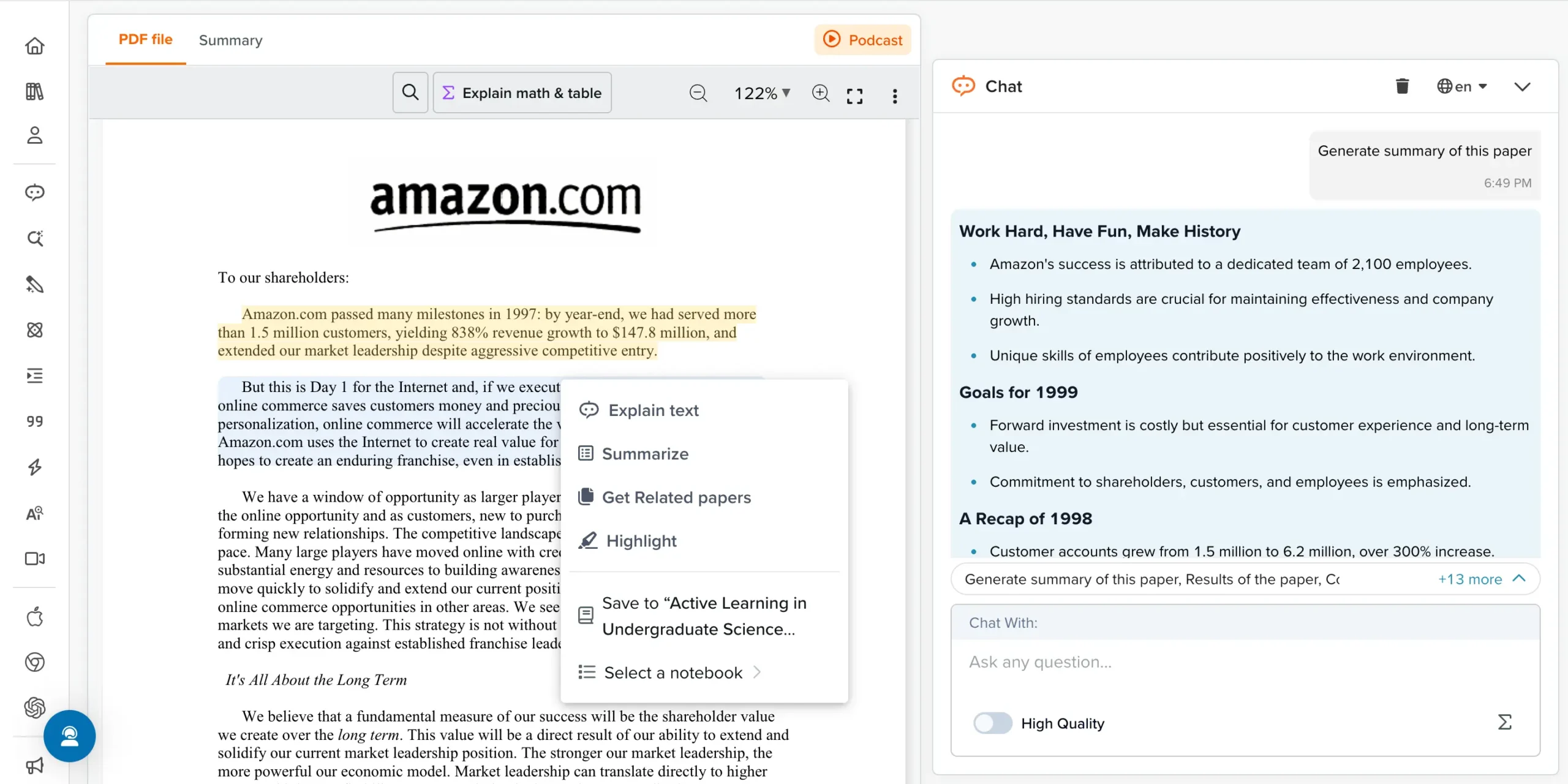Click the Podcast button
The image size is (1568, 784).
point(862,40)
